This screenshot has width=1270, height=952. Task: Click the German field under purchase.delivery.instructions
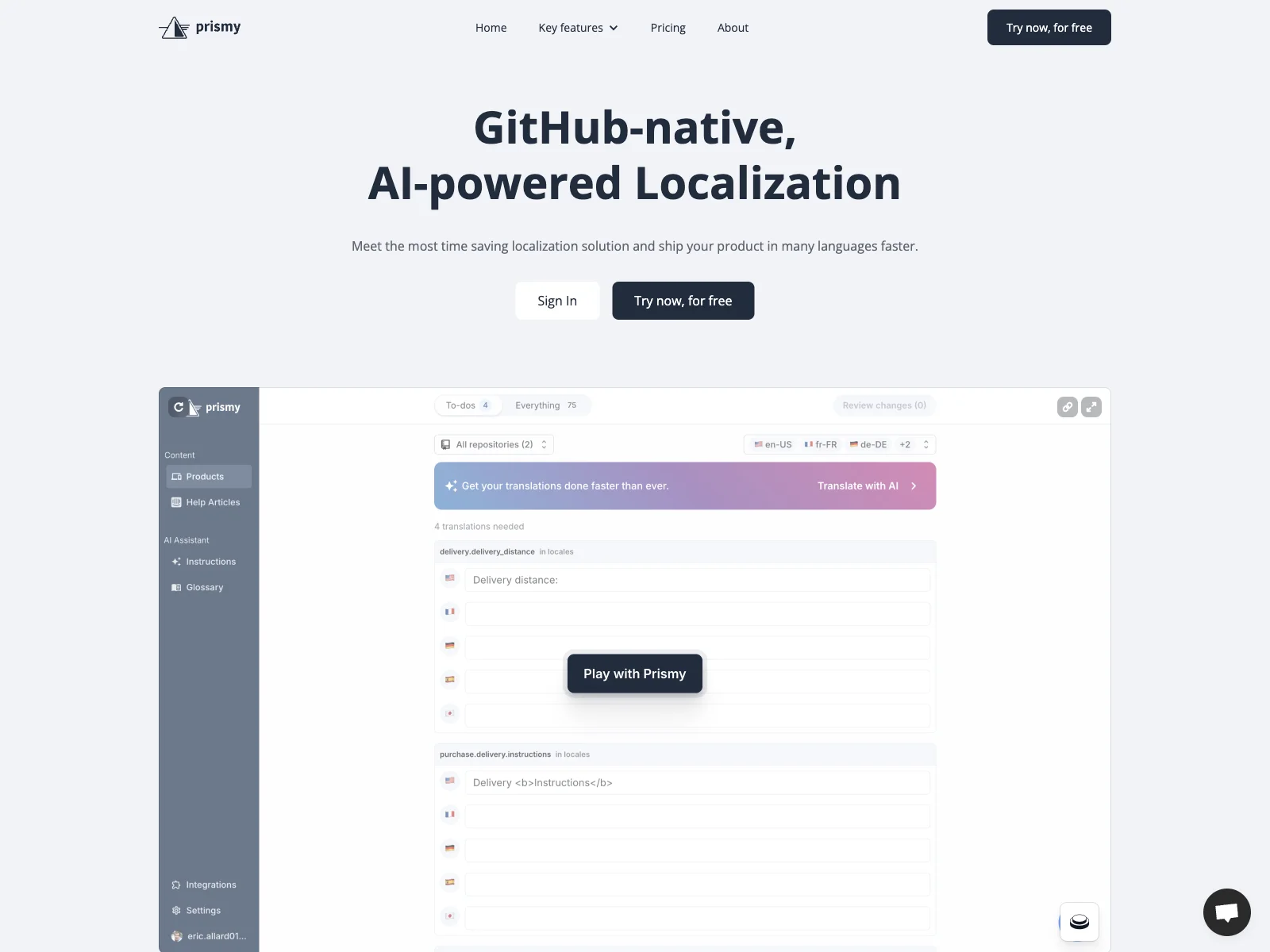(x=697, y=850)
